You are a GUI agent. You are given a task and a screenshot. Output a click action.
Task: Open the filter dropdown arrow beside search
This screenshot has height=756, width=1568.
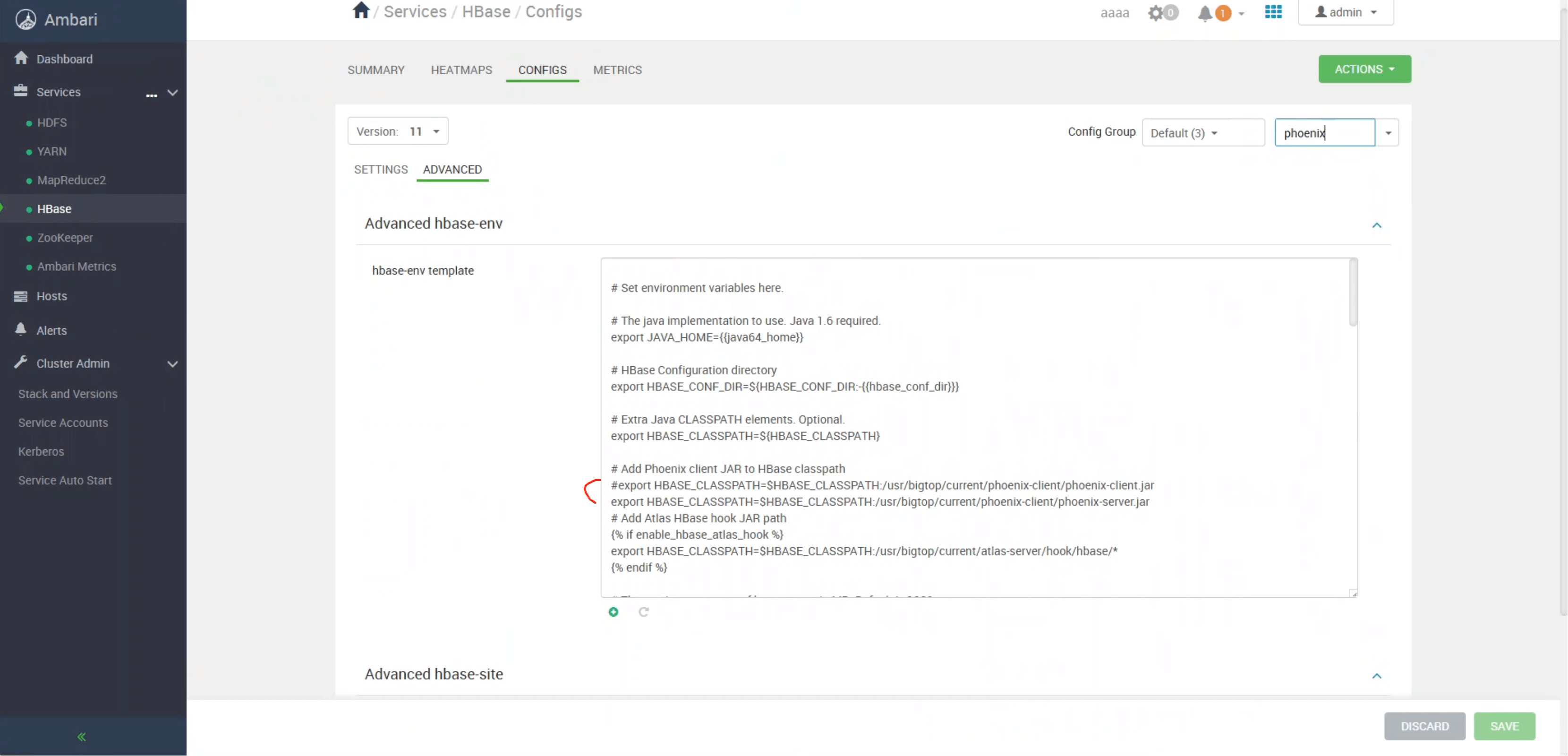pyautogui.click(x=1388, y=133)
